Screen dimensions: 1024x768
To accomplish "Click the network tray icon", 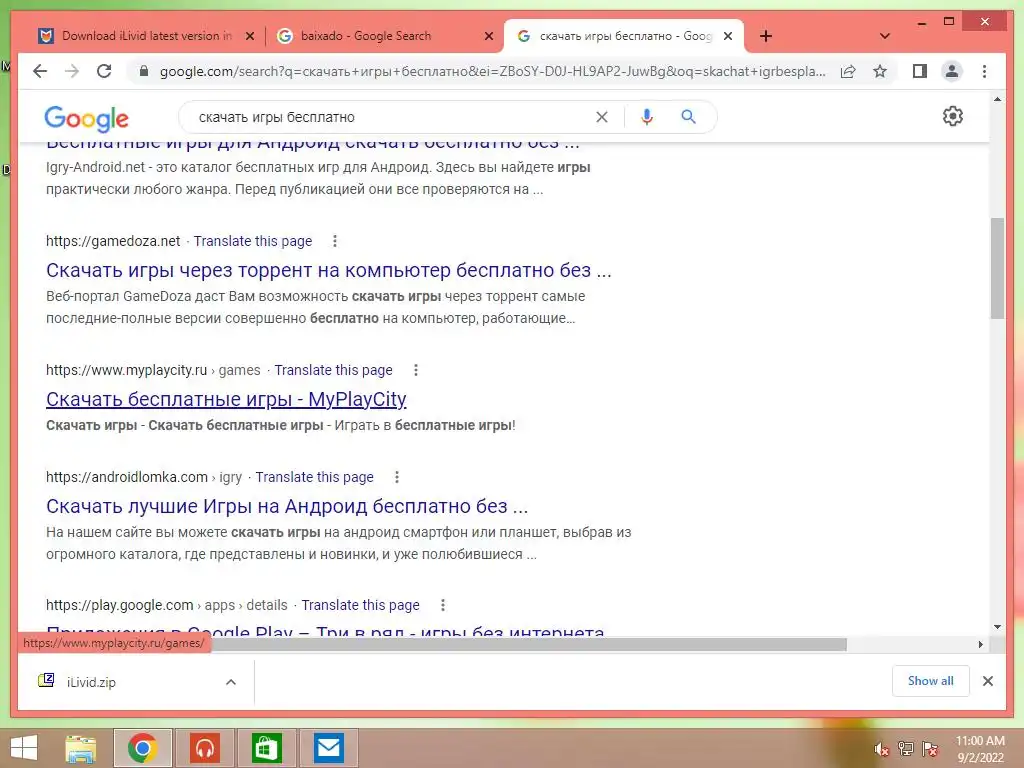I will coord(906,749).
